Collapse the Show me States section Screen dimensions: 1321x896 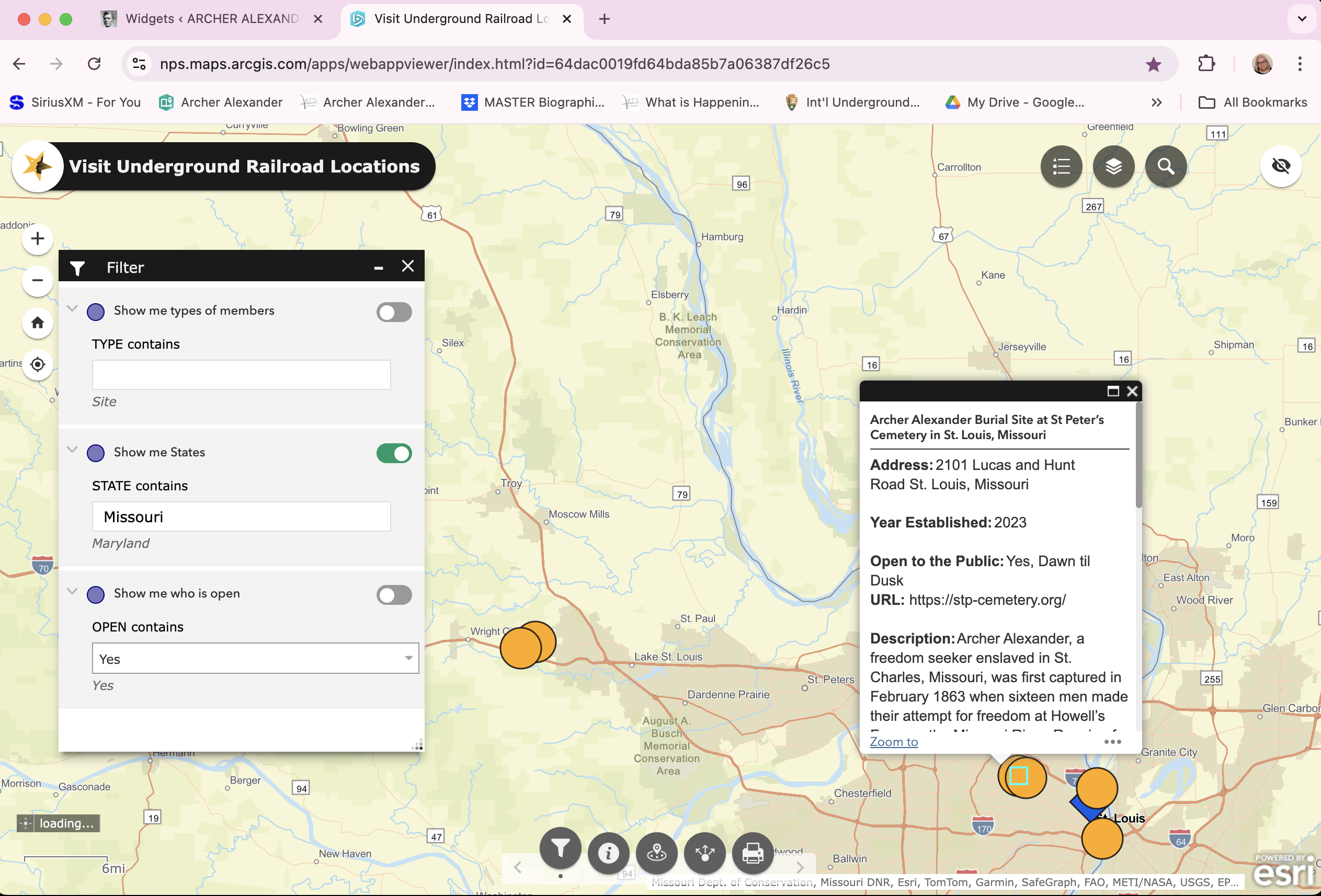[72, 450]
